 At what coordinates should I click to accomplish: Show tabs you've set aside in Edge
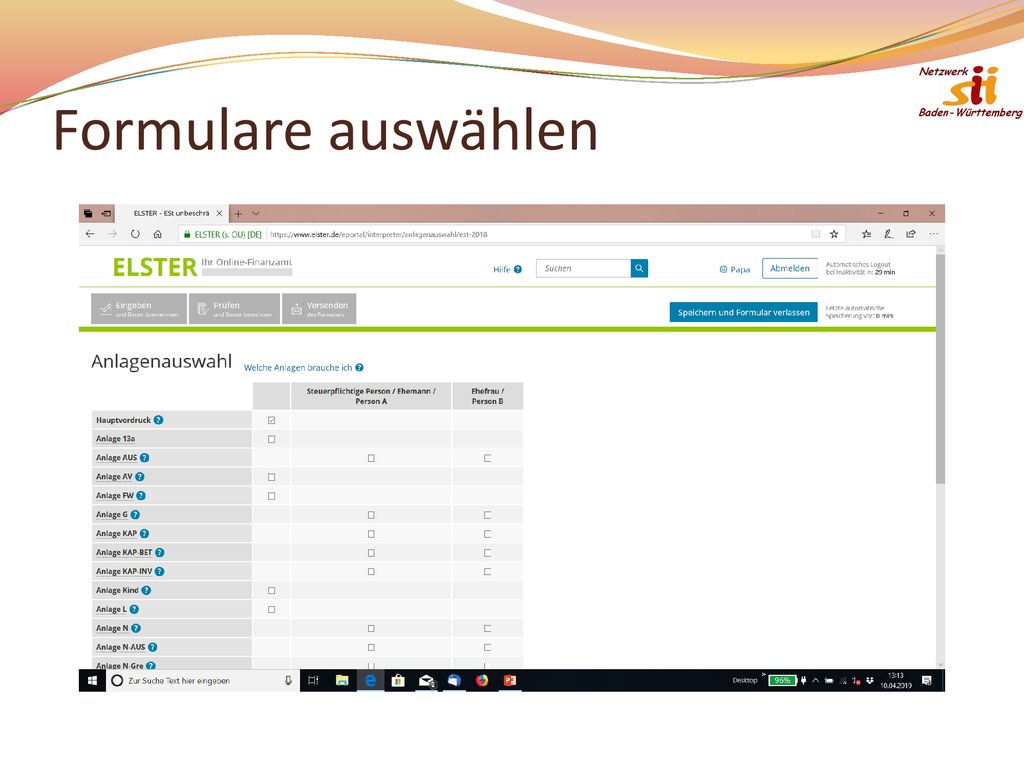(x=88, y=214)
